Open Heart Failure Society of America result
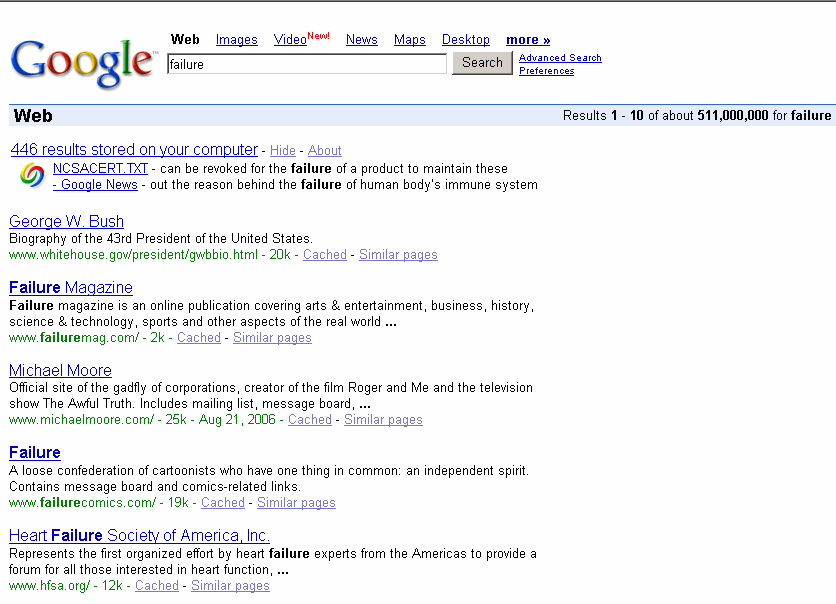836x604 pixels. tap(139, 535)
